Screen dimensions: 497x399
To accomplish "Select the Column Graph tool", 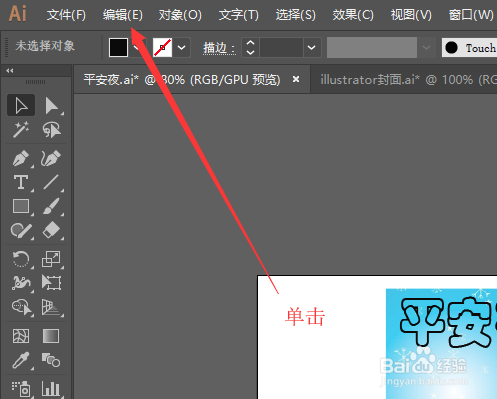I will click(x=51, y=388).
